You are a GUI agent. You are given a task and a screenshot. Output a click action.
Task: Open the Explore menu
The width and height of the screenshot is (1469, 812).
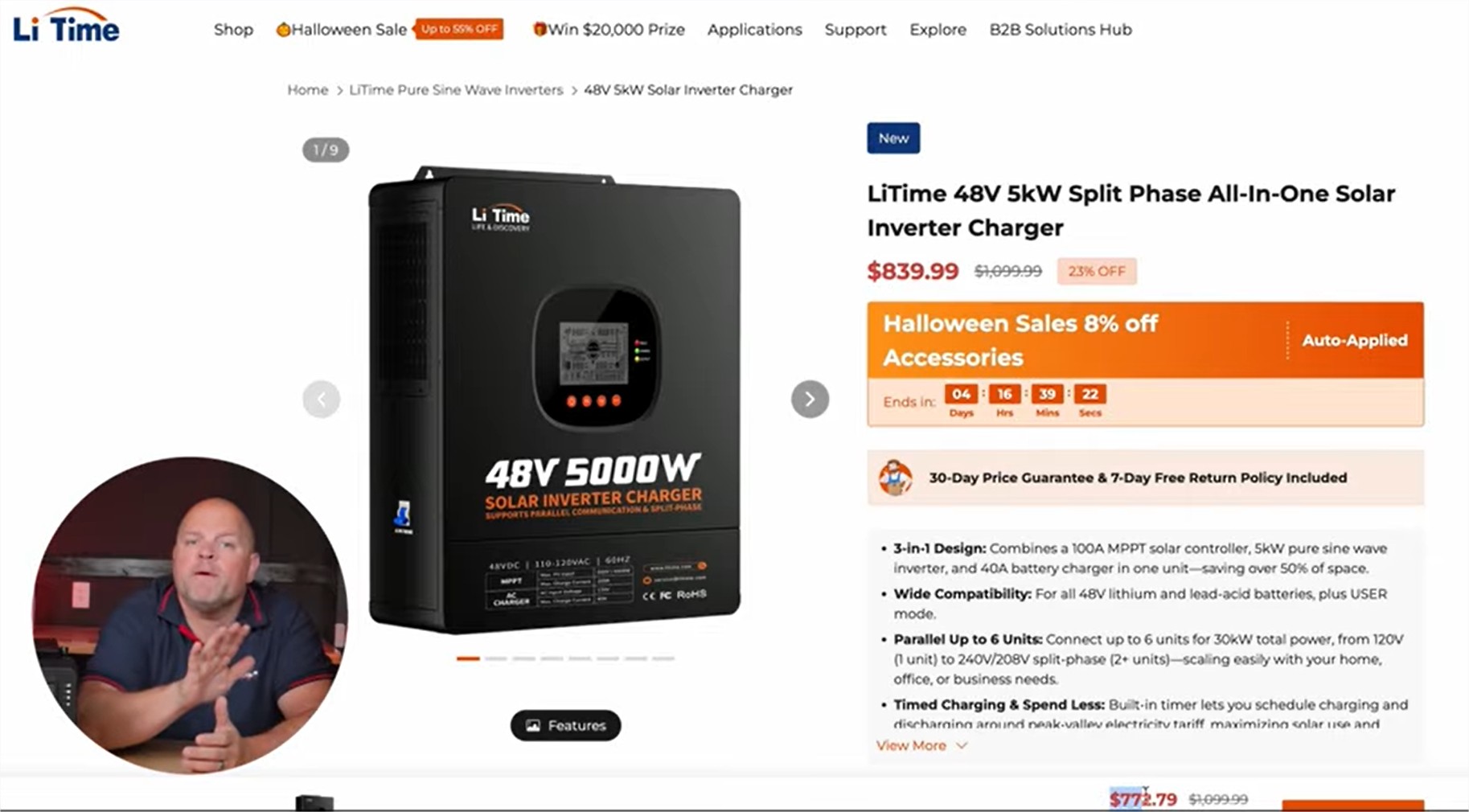[x=938, y=30]
